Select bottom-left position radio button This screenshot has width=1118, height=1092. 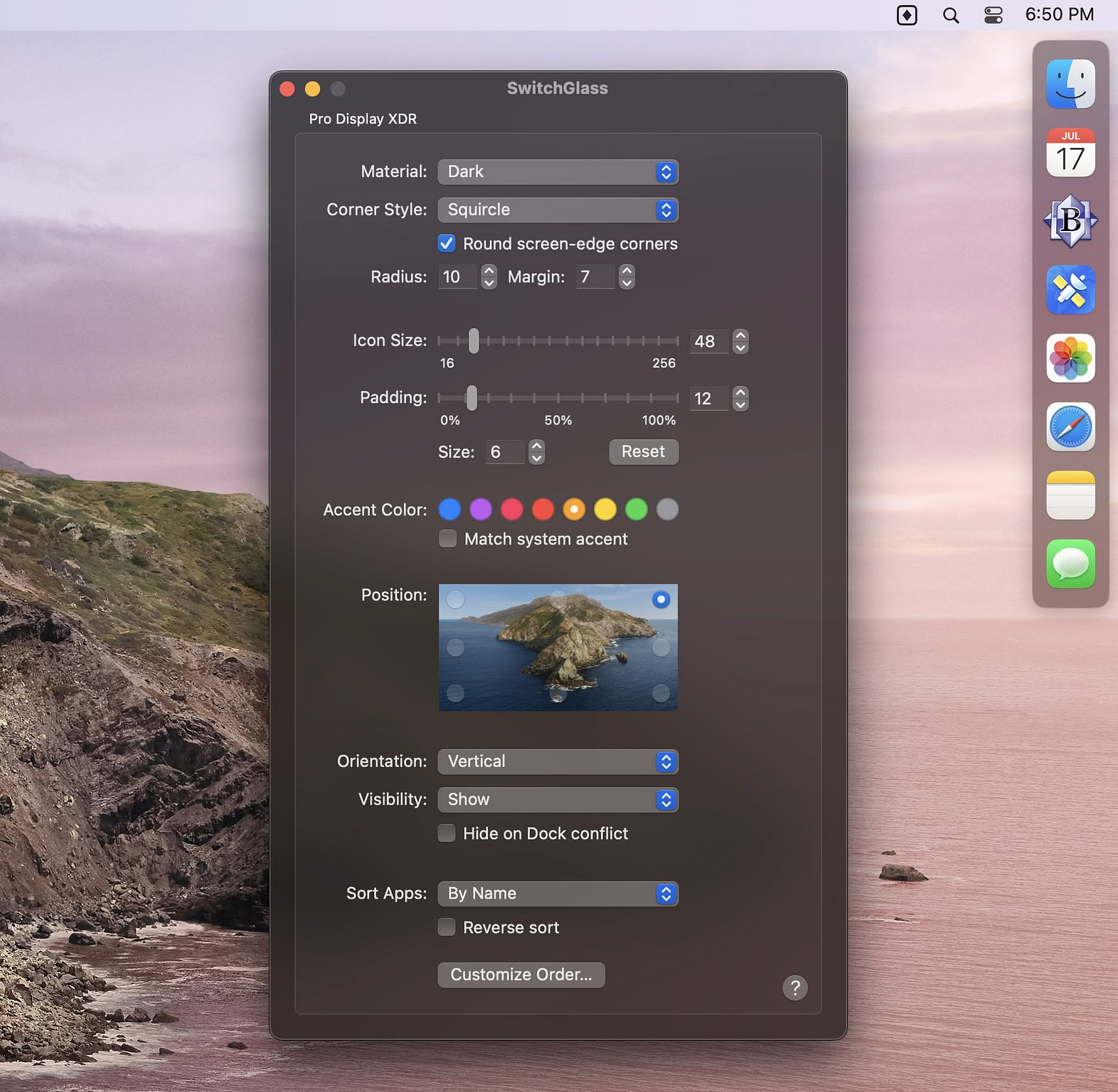(x=455, y=693)
